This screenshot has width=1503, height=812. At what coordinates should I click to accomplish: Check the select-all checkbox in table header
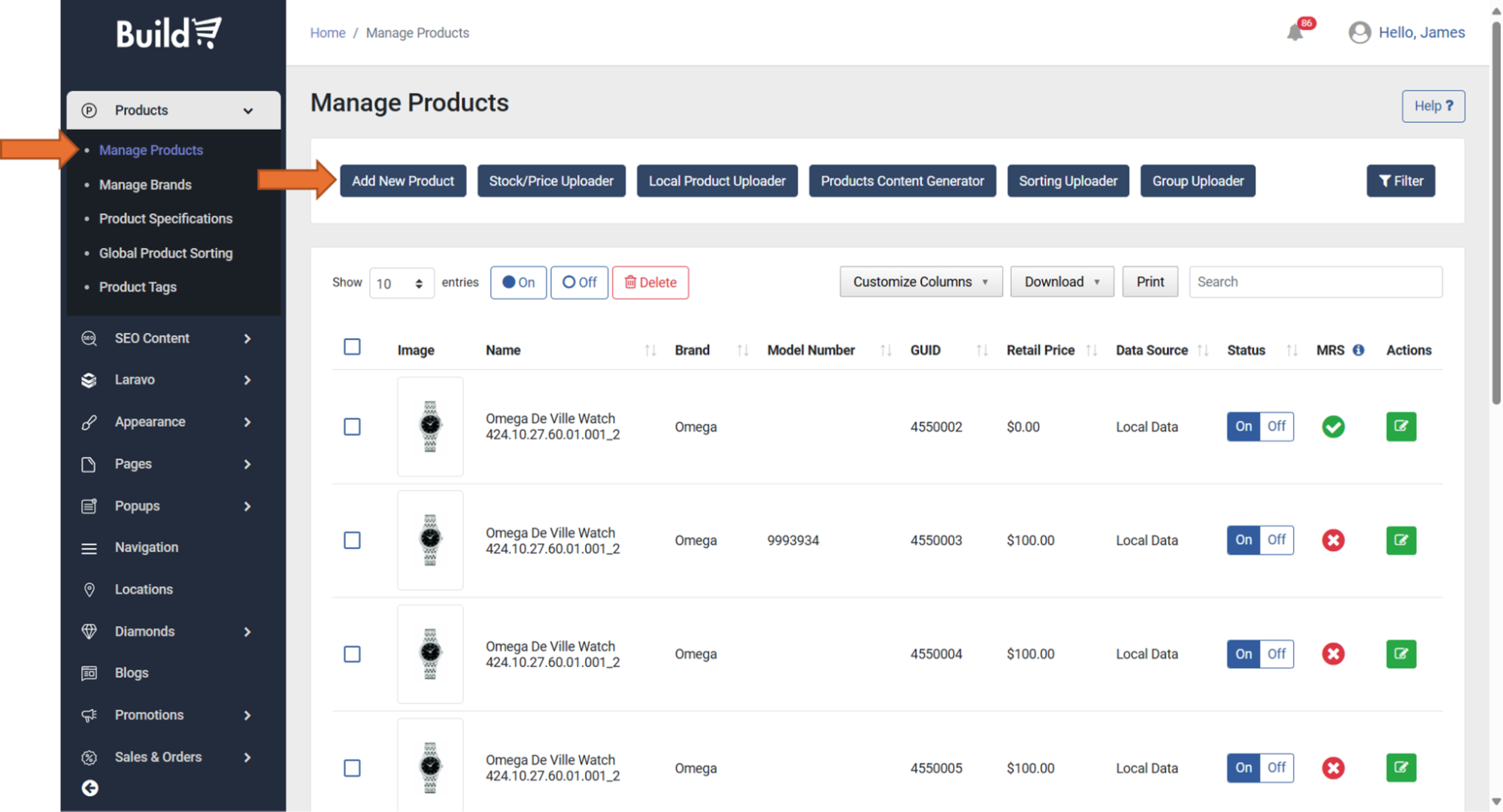click(x=352, y=347)
